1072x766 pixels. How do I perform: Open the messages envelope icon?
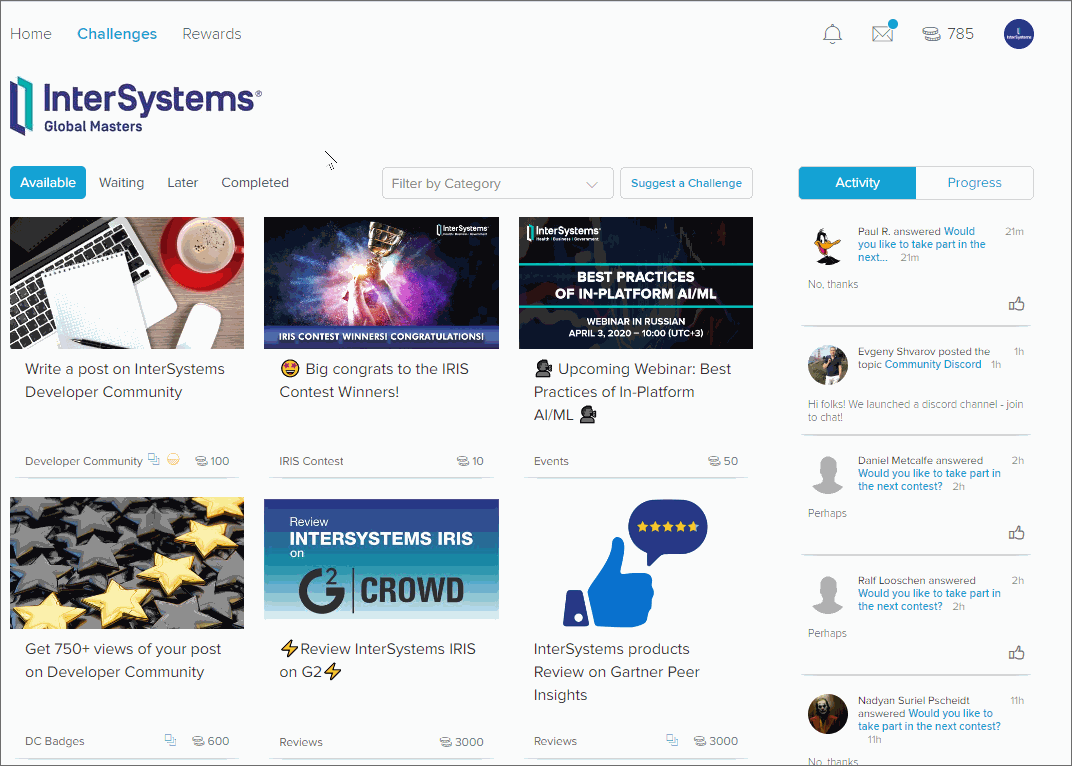882,34
